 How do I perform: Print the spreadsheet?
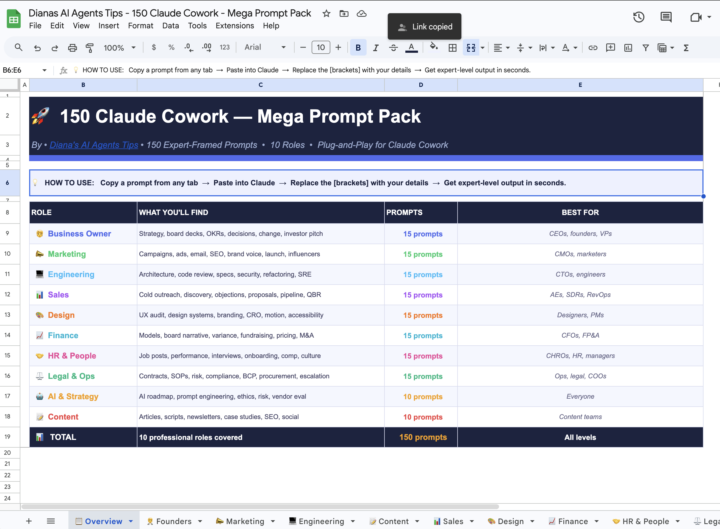72,48
